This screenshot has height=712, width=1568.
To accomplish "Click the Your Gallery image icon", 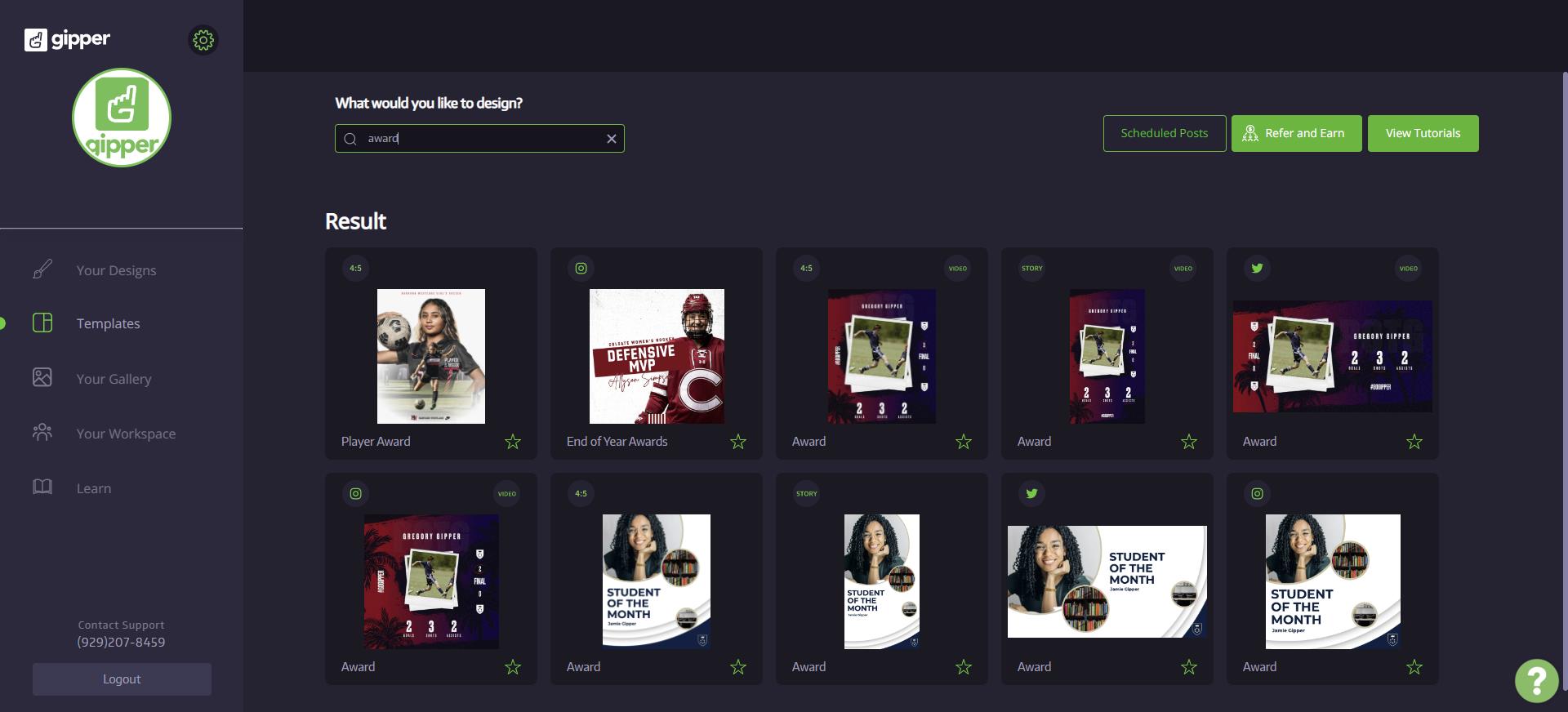I will (x=42, y=377).
